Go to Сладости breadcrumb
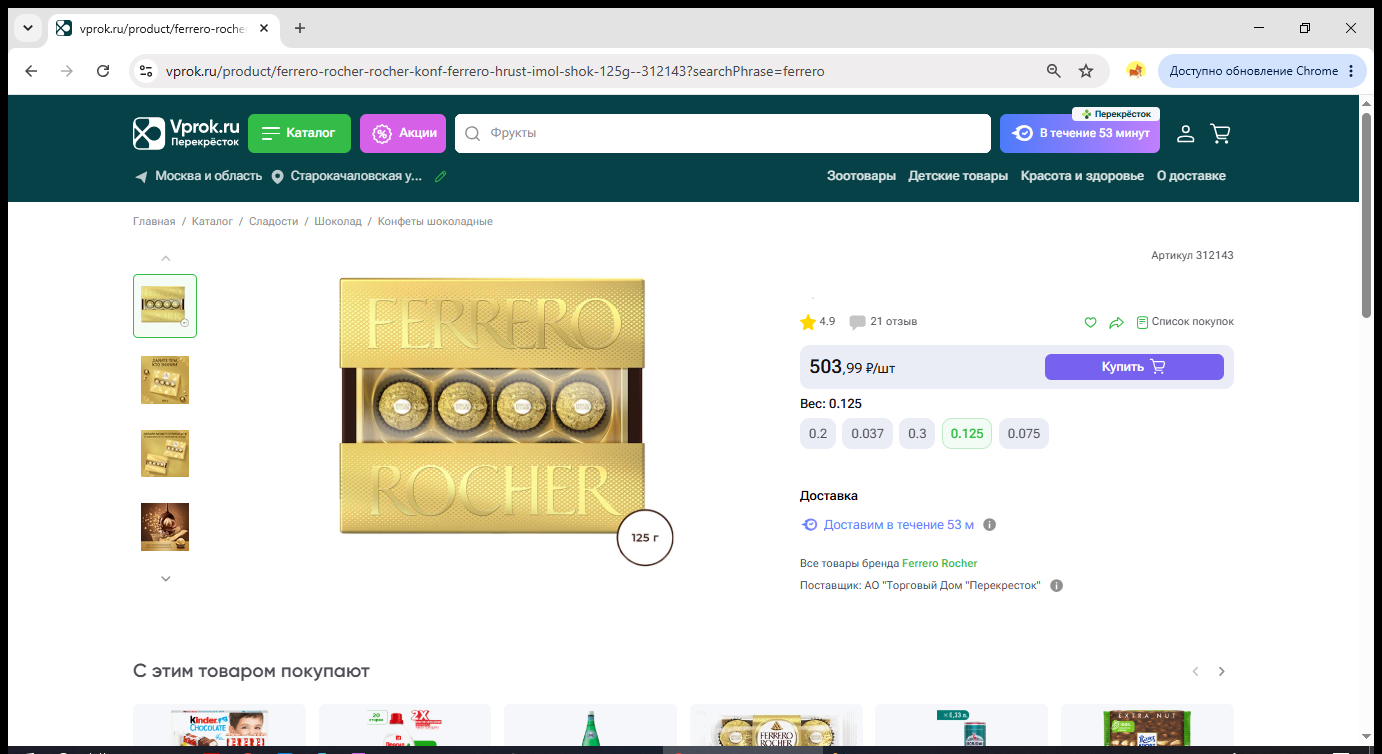The width and height of the screenshot is (1382, 754). [273, 221]
